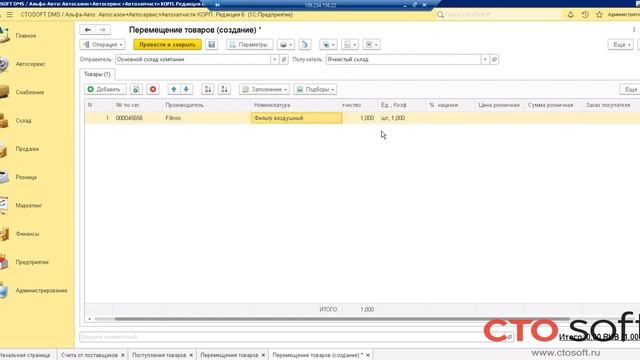Viewport: 640px width, 360px height.
Task: Open the link for Отправитель warehouse
Action: tap(284, 60)
